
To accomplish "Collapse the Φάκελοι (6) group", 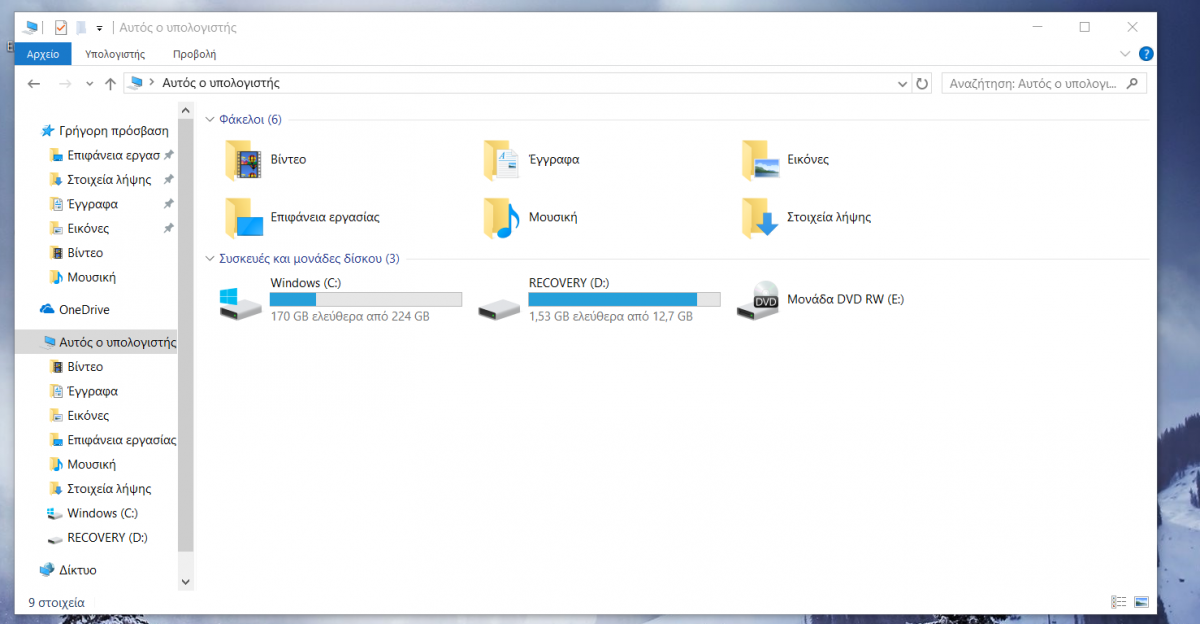I will click(210, 119).
